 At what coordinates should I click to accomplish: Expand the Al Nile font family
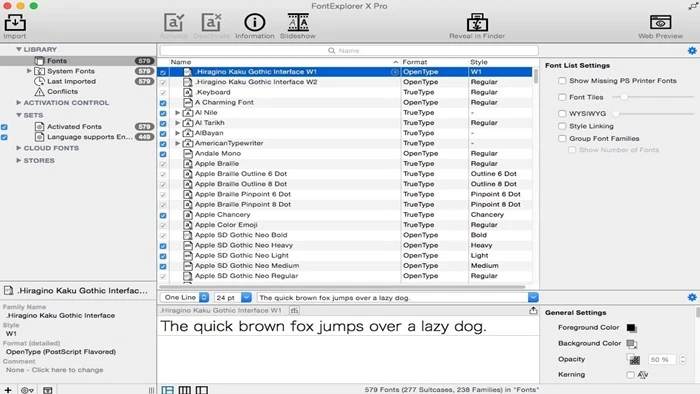pyautogui.click(x=178, y=113)
